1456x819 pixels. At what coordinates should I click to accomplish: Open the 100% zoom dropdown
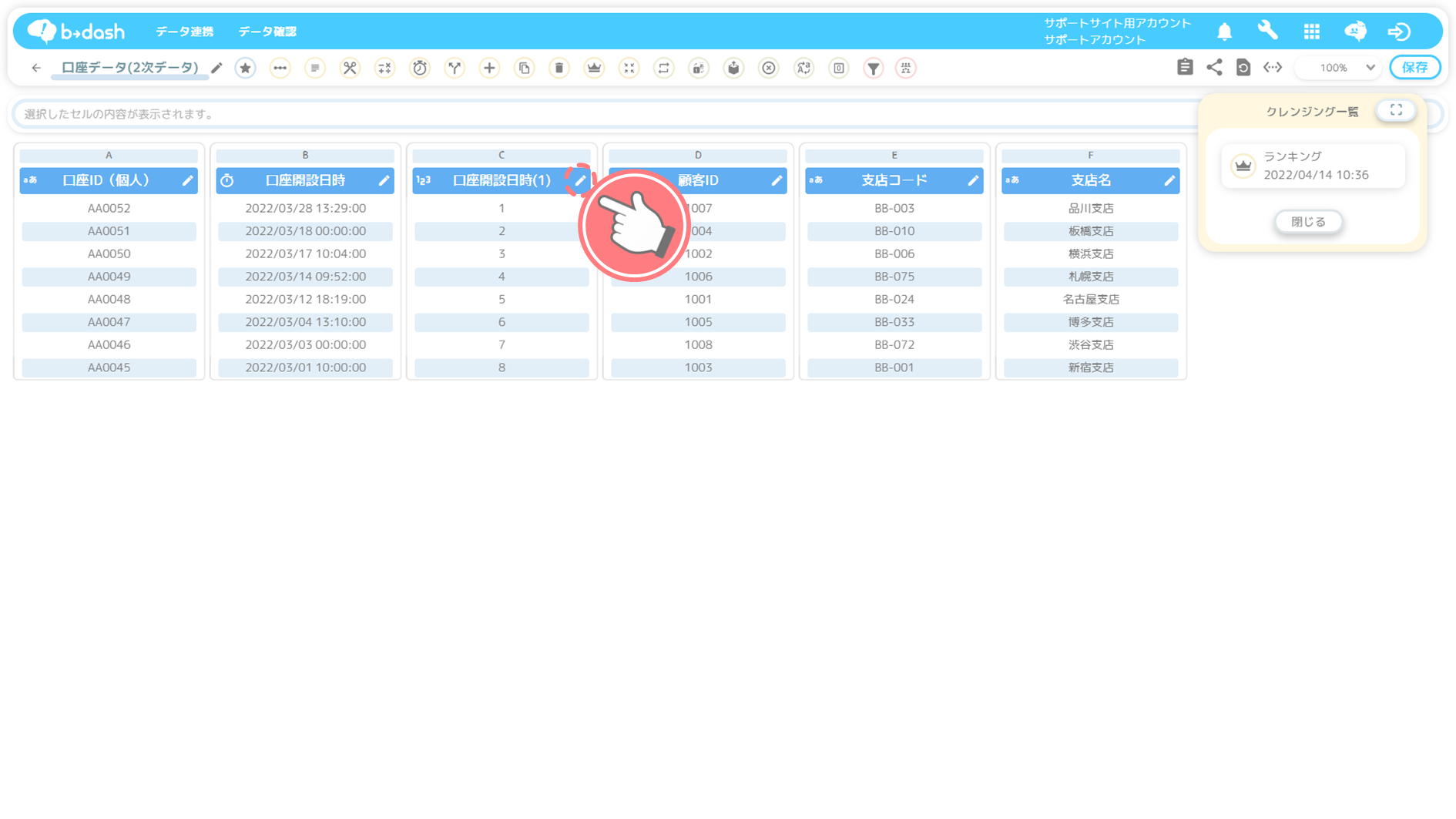1340,67
